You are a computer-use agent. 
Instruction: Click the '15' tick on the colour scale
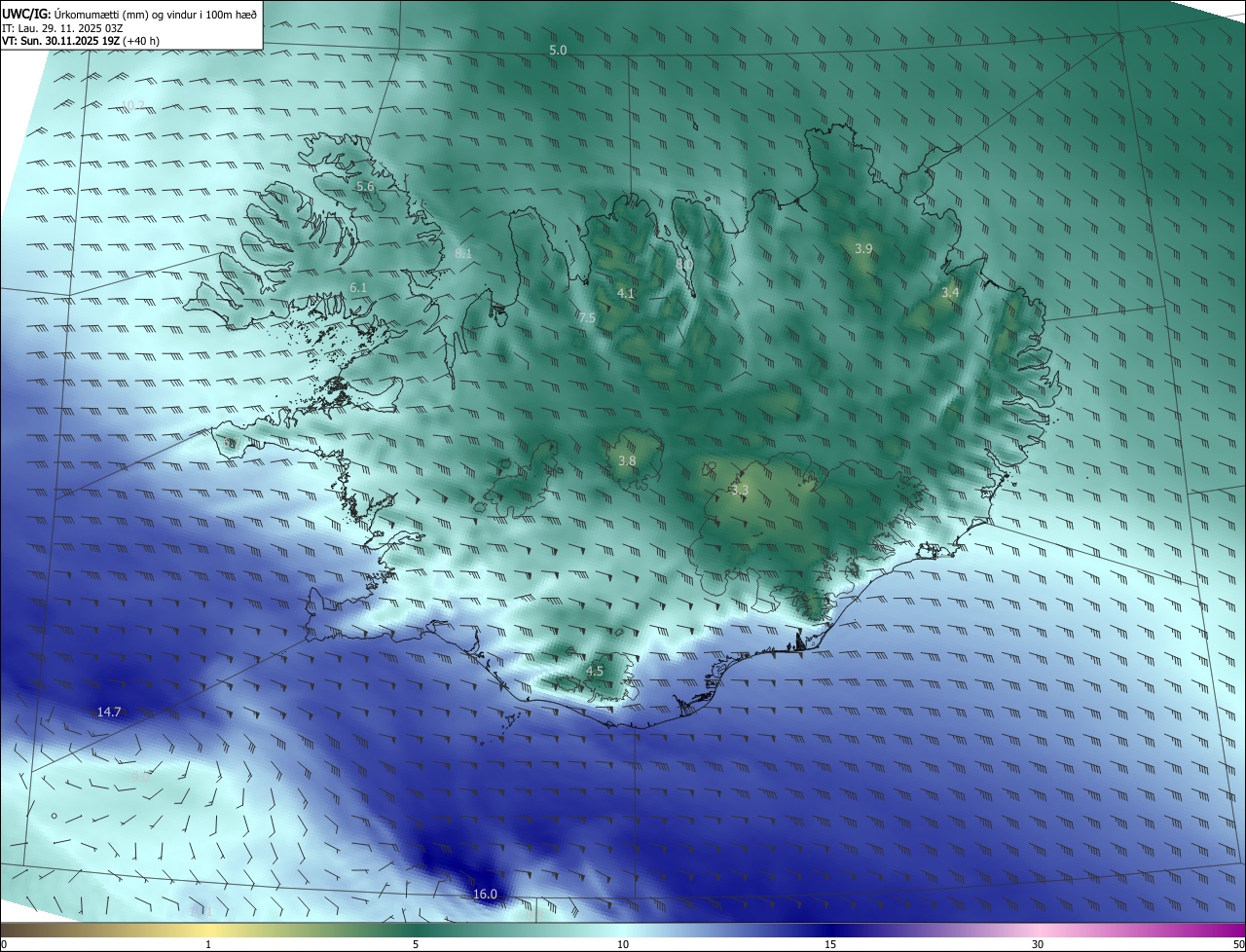830,944
